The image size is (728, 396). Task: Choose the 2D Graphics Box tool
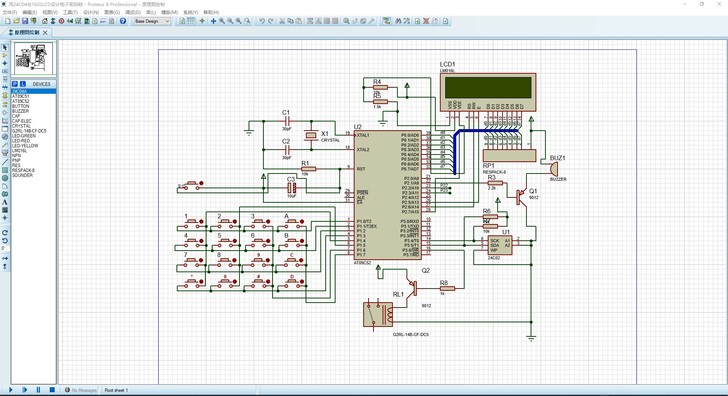5,170
